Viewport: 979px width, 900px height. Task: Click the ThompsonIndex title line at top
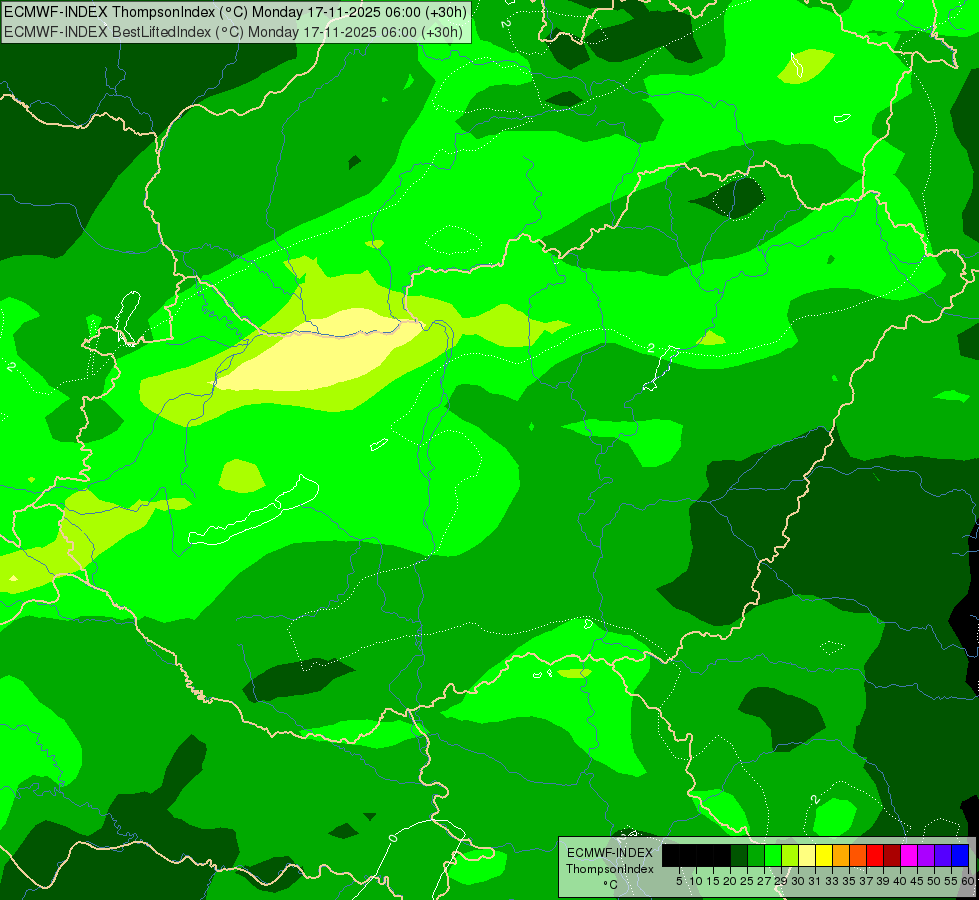point(235,12)
